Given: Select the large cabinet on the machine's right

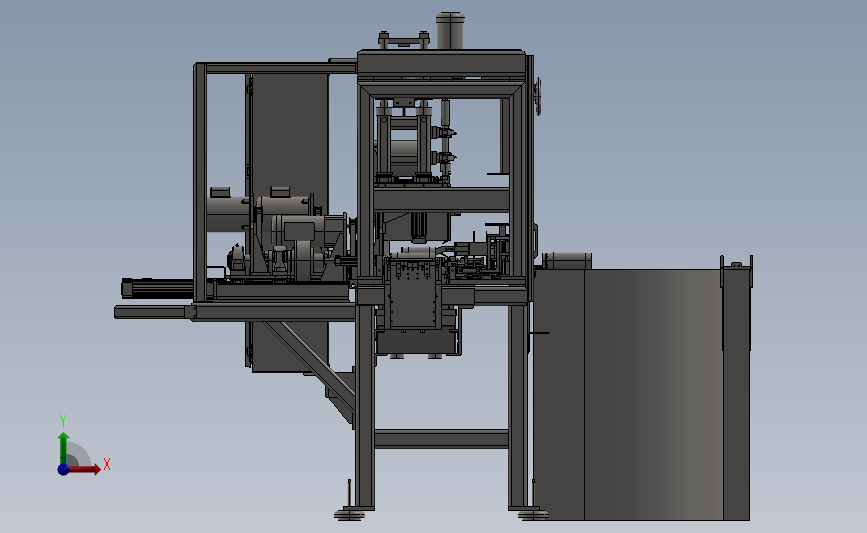Looking at the screenshot, I should [x=641, y=394].
